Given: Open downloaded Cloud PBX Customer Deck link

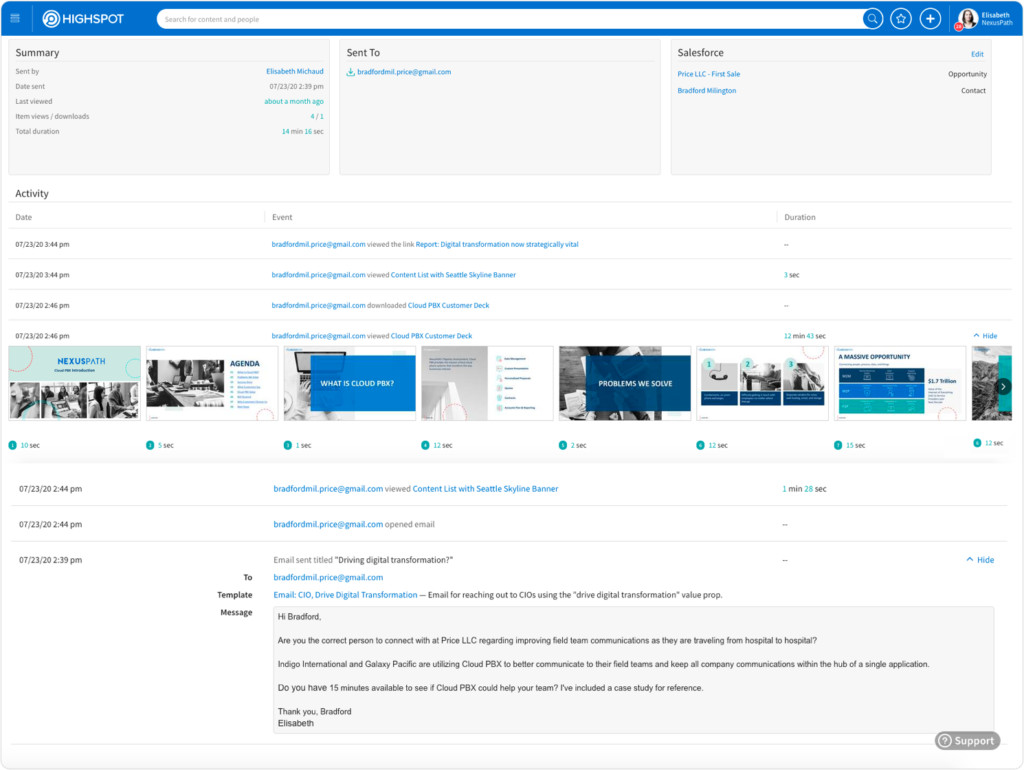Looking at the screenshot, I should (449, 306).
